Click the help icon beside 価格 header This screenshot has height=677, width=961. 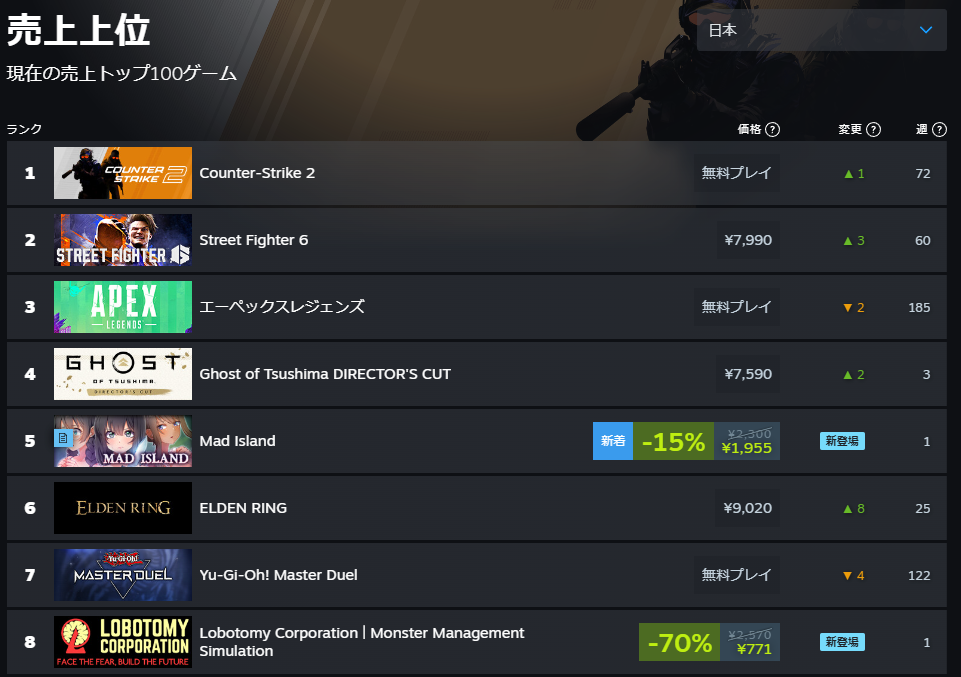point(773,129)
